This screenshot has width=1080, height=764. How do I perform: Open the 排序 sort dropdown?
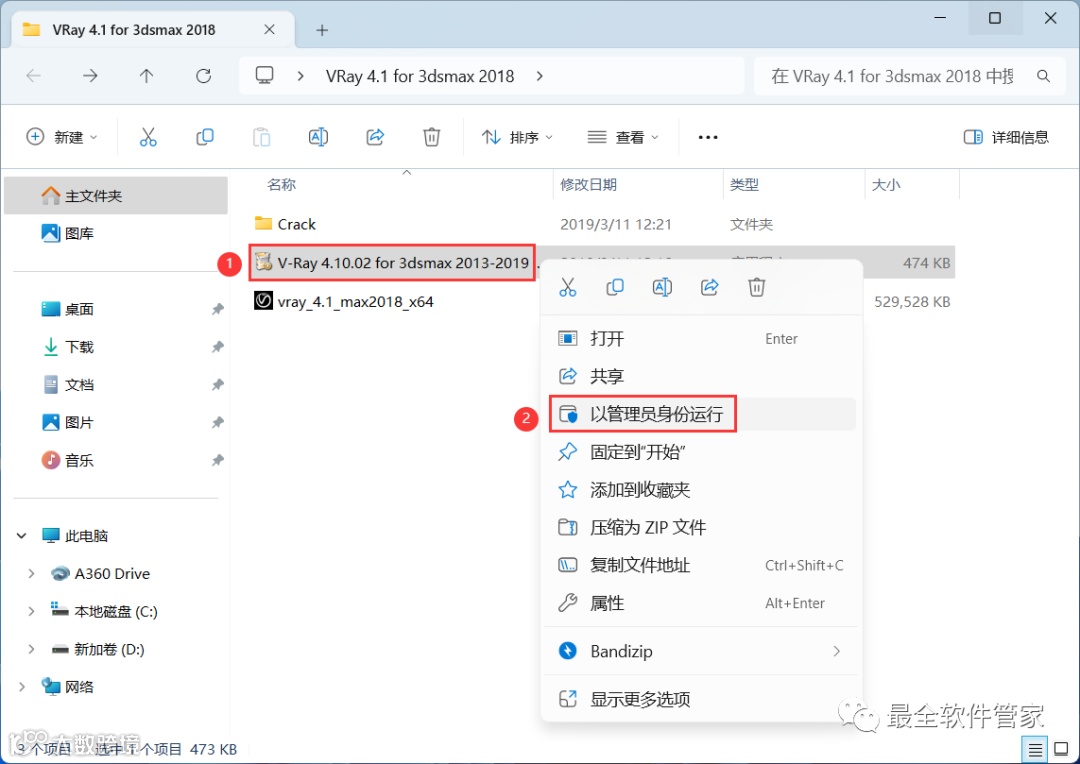click(517, 137)
